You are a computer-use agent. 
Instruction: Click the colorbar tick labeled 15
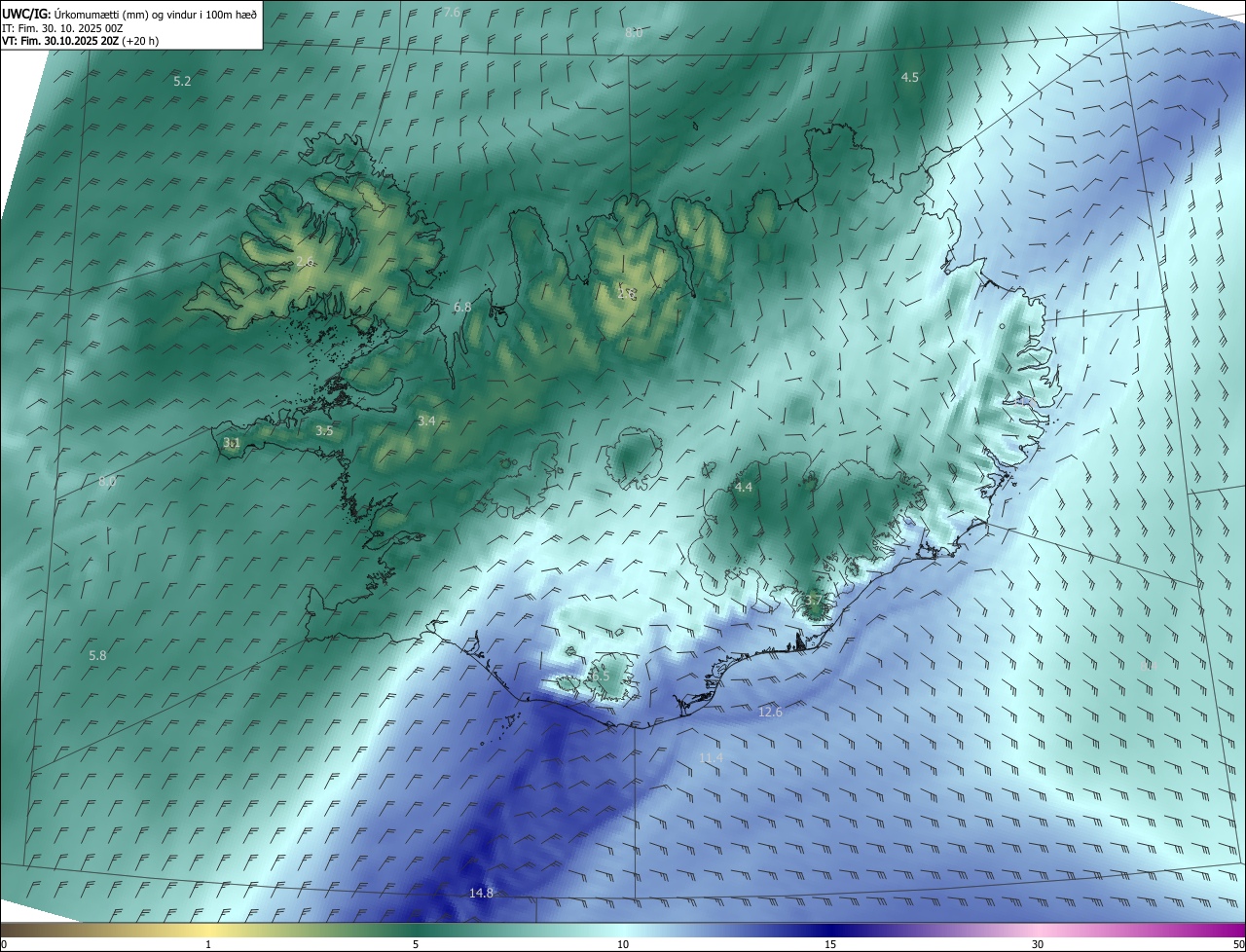(830, 944)
